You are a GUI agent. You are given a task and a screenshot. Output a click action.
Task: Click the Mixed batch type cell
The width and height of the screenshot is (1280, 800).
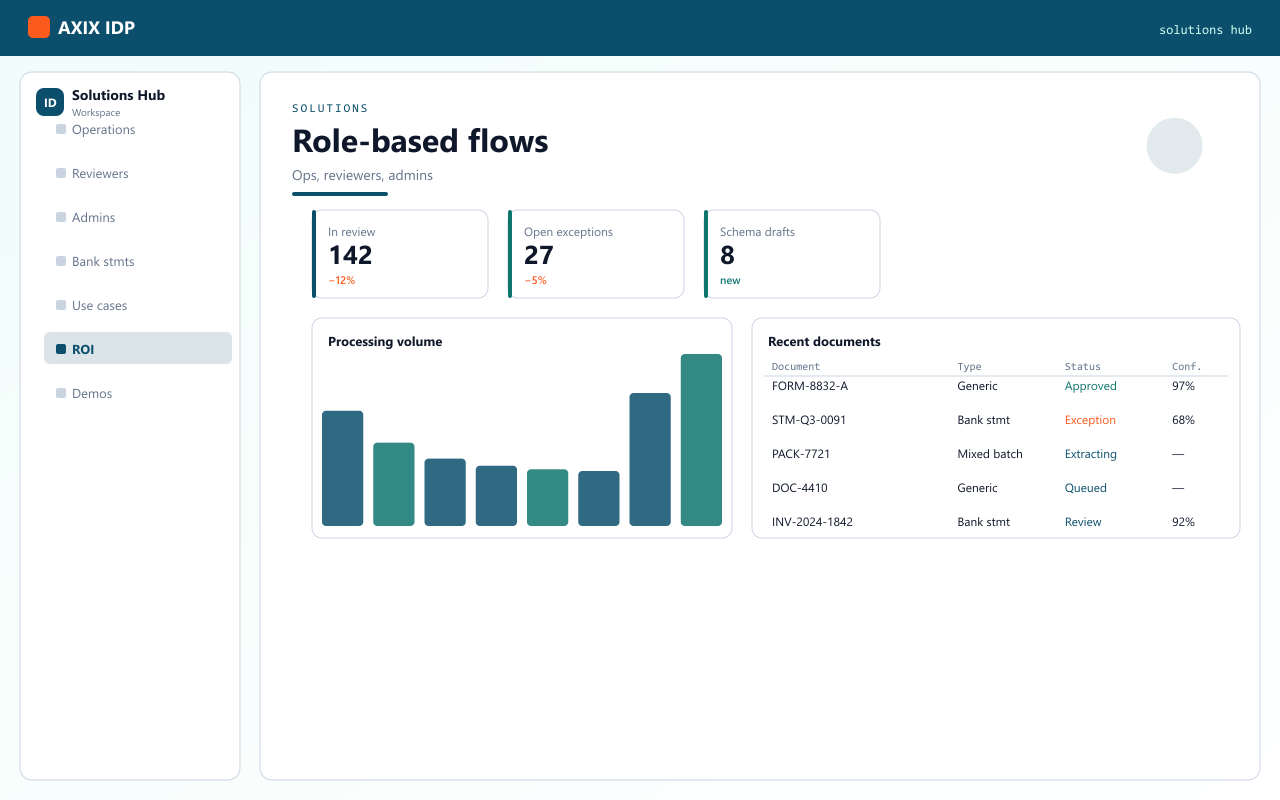pos(990,454)
